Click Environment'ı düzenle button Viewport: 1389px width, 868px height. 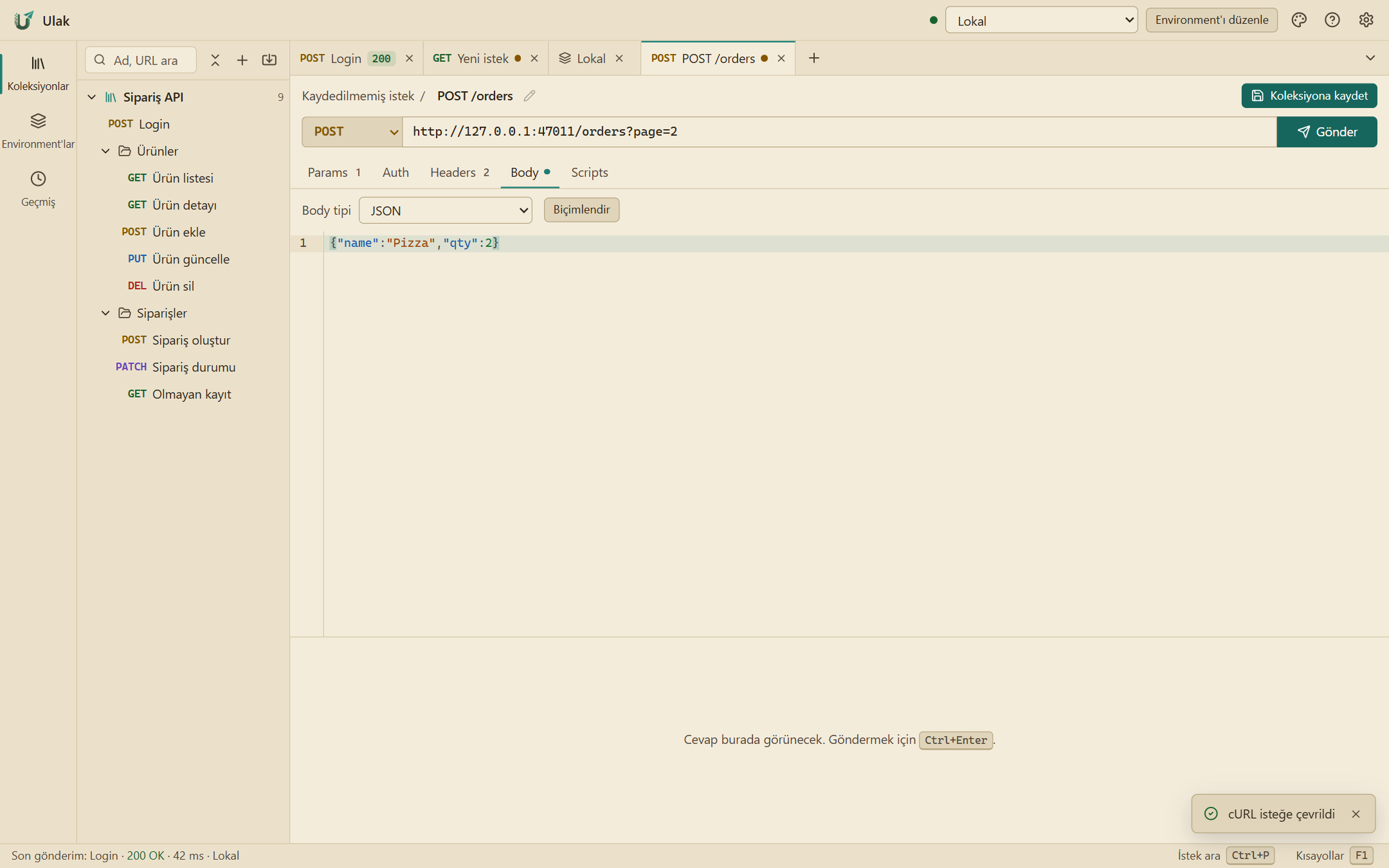(x=1212, y=20)
